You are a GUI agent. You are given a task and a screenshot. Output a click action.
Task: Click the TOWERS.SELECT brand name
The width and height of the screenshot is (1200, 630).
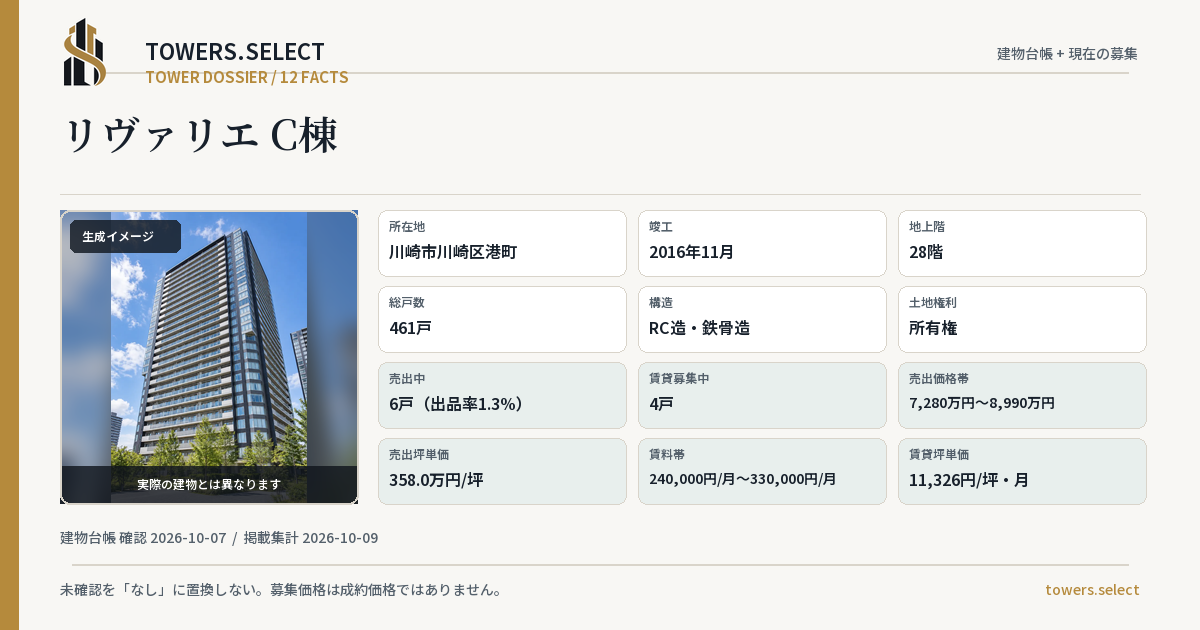pos(235,52)
